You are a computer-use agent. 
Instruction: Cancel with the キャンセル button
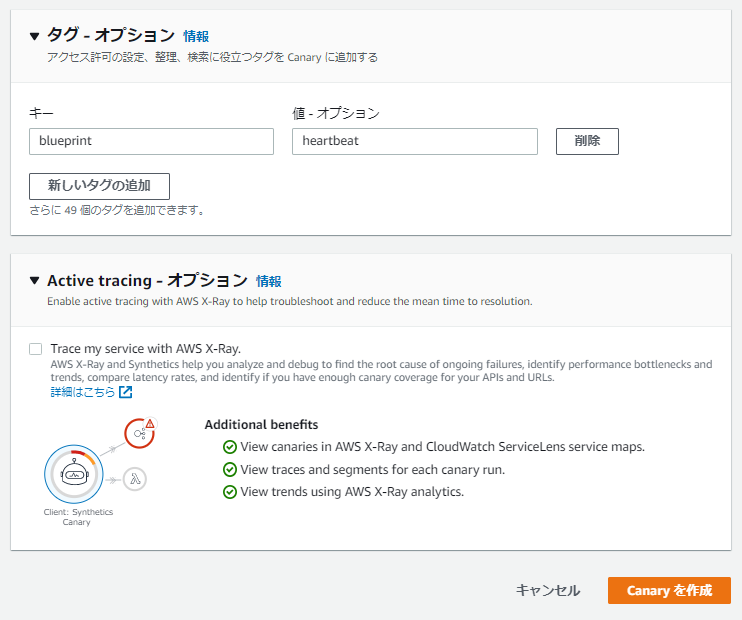click(x=548, y=590)
